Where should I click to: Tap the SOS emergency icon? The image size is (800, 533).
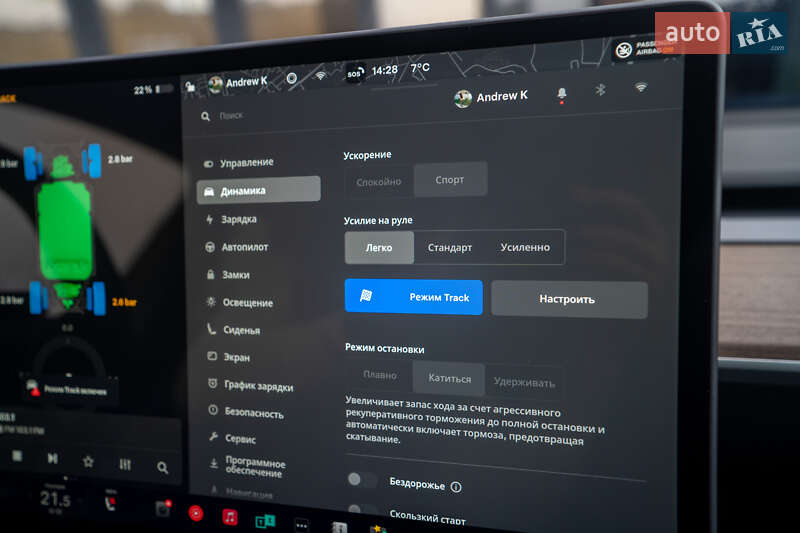pyautogui.click(x=355, y=73)
